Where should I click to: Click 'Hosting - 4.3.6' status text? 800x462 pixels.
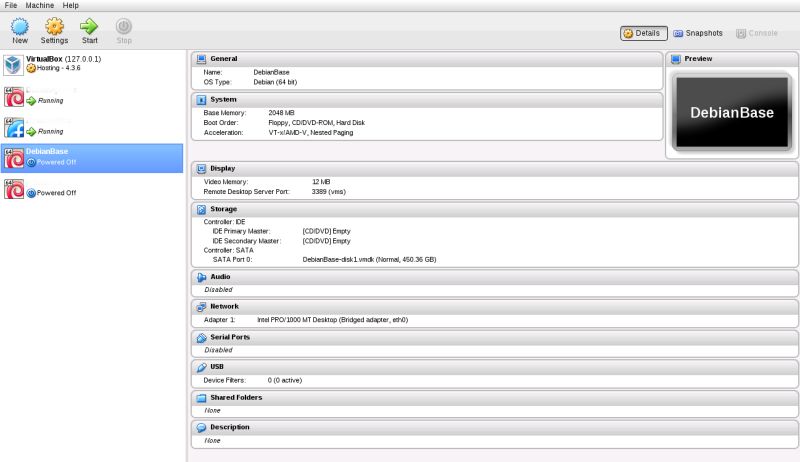point(59,68)
